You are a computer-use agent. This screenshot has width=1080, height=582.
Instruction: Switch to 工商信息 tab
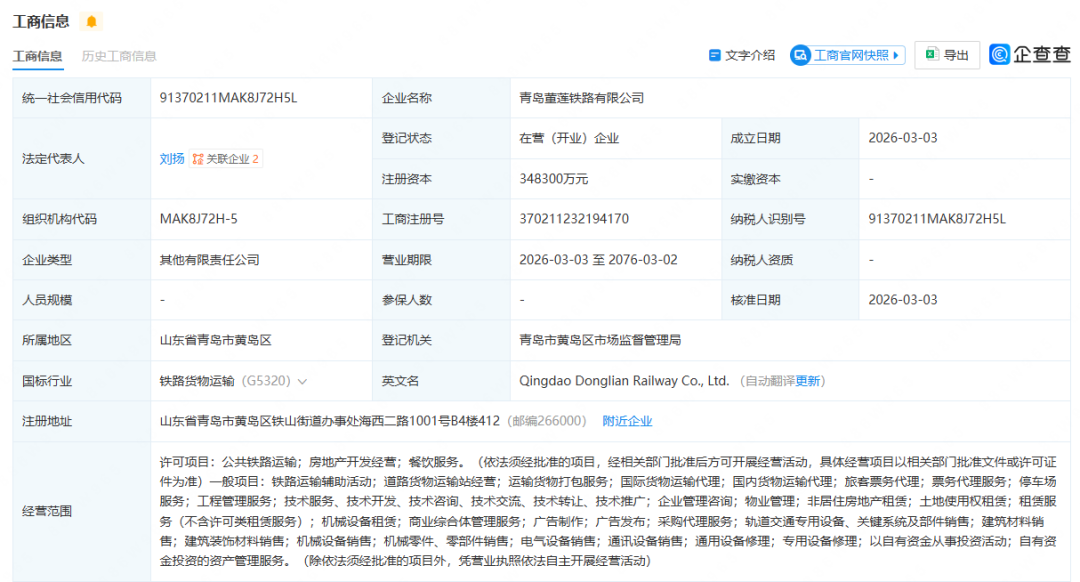click(x=37, y=56)
